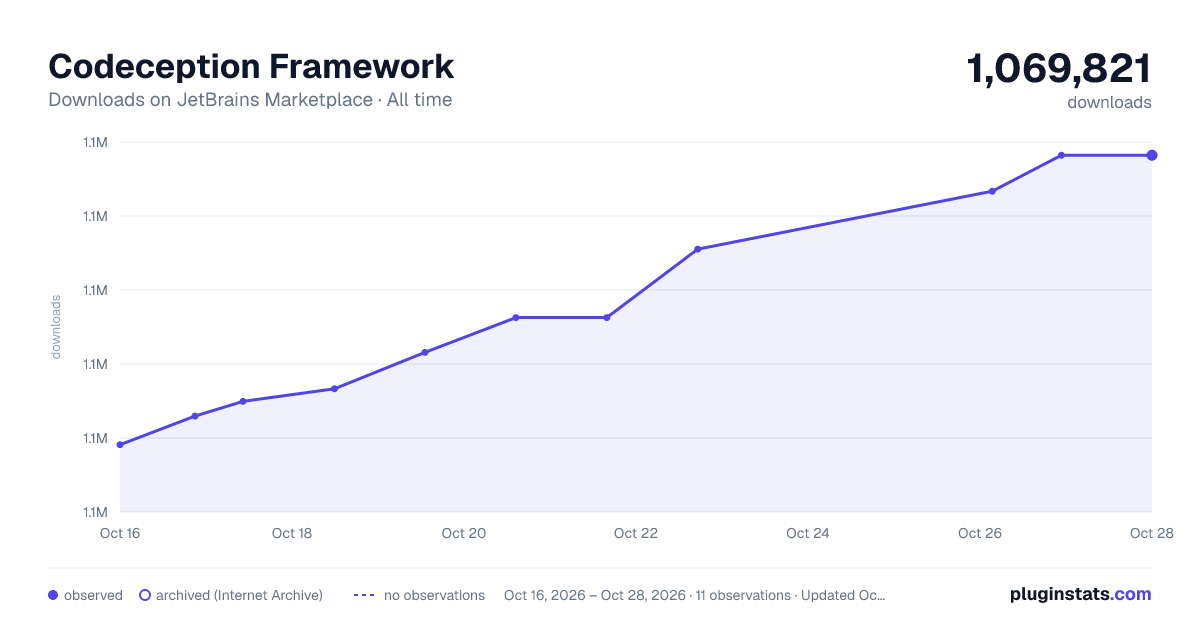1200x630 pixels.
Task: Click the data point after Oct 20
Action: (516, 318)
